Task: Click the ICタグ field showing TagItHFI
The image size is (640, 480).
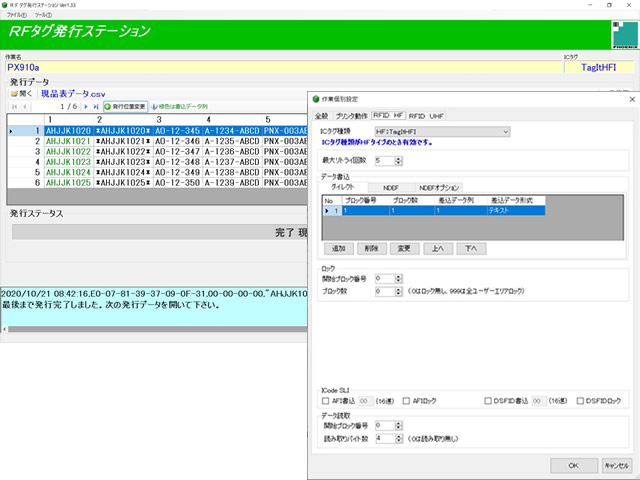Action: [599, 67]
